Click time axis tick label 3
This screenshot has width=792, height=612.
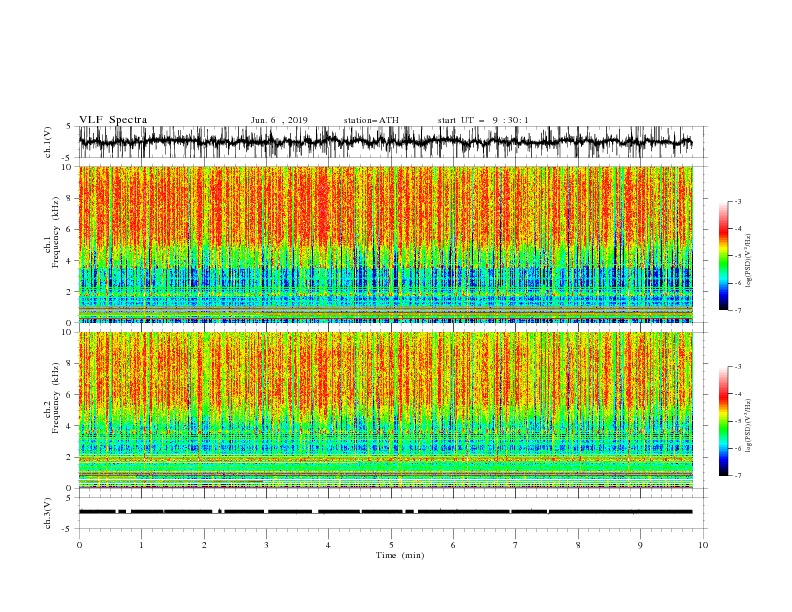(x=266, y=545)
